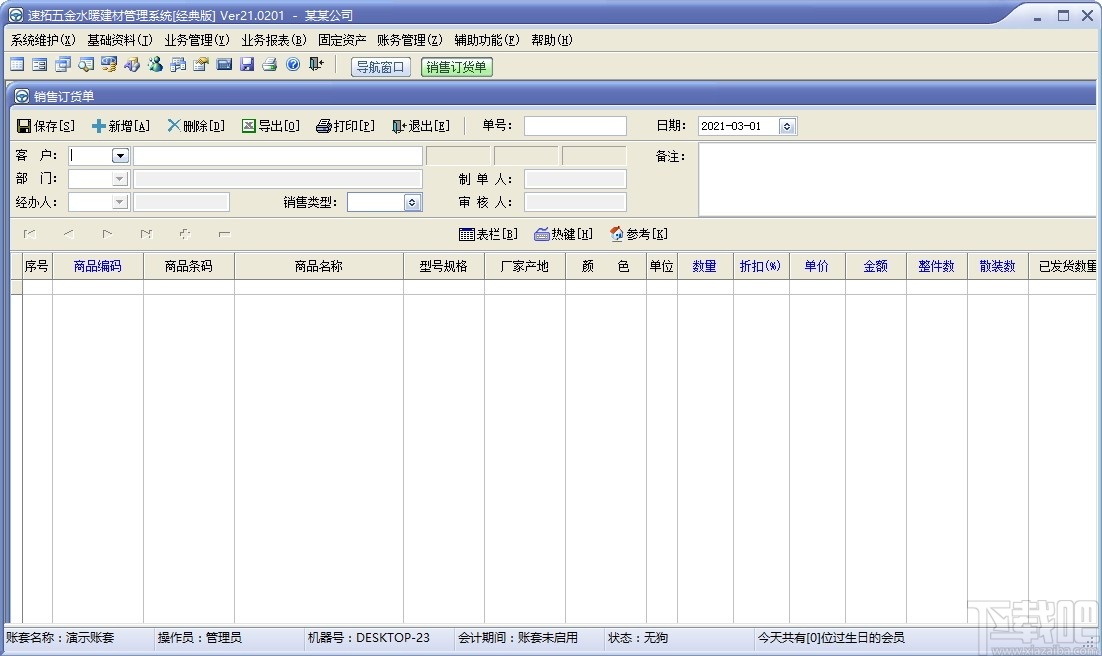Expand the 客户 customer dropdown arrow

point(120,156)
